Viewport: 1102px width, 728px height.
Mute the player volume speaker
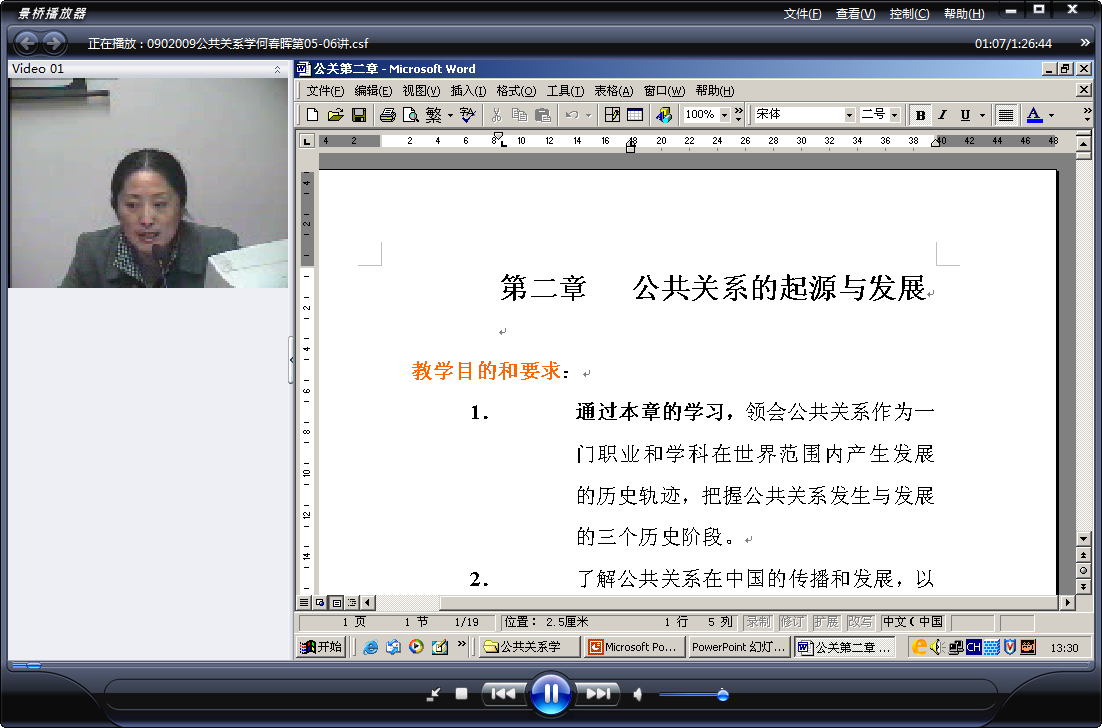pyautogui.click(x=637, y=694)
